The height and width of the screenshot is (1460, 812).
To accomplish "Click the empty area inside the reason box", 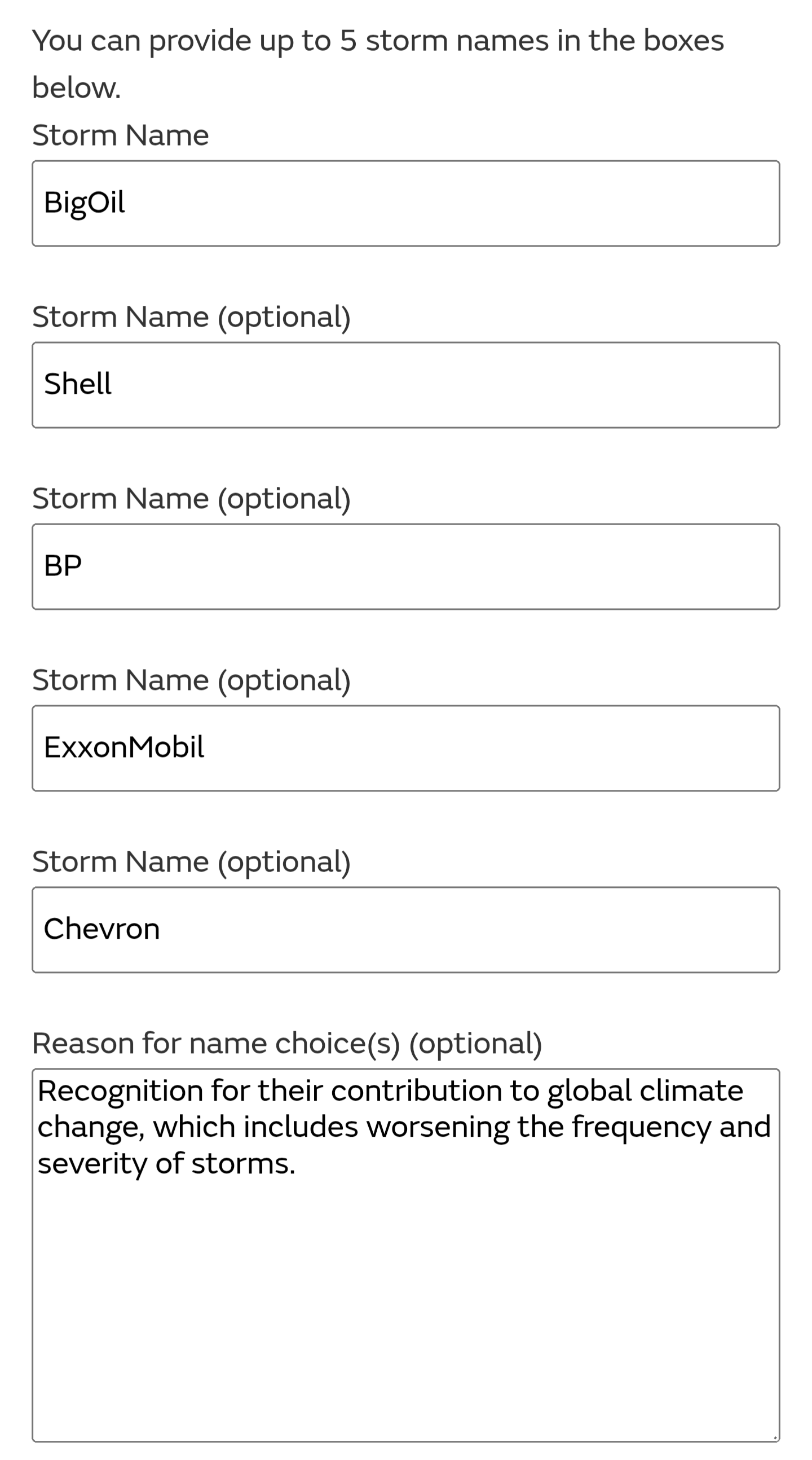I will 405,1304.
